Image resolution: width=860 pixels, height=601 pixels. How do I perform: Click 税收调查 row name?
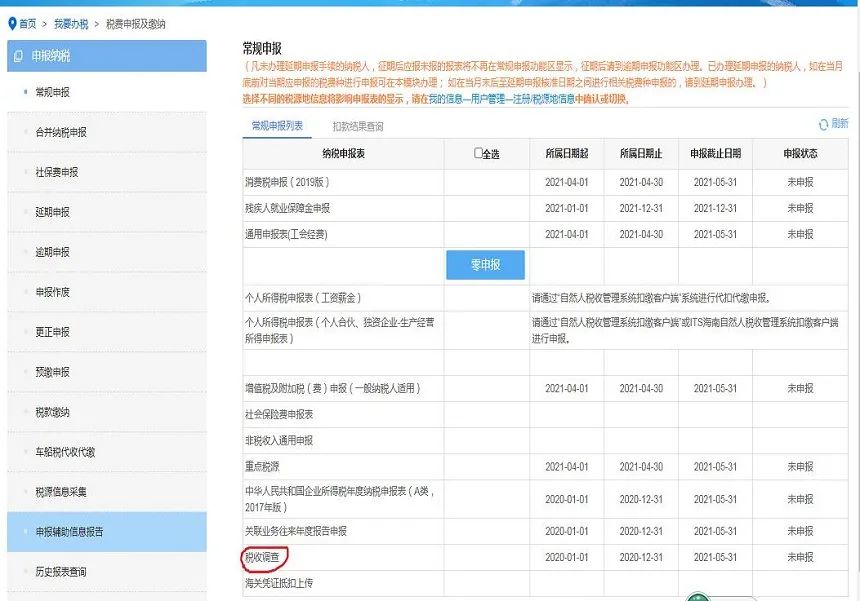[x=262, y=558]
